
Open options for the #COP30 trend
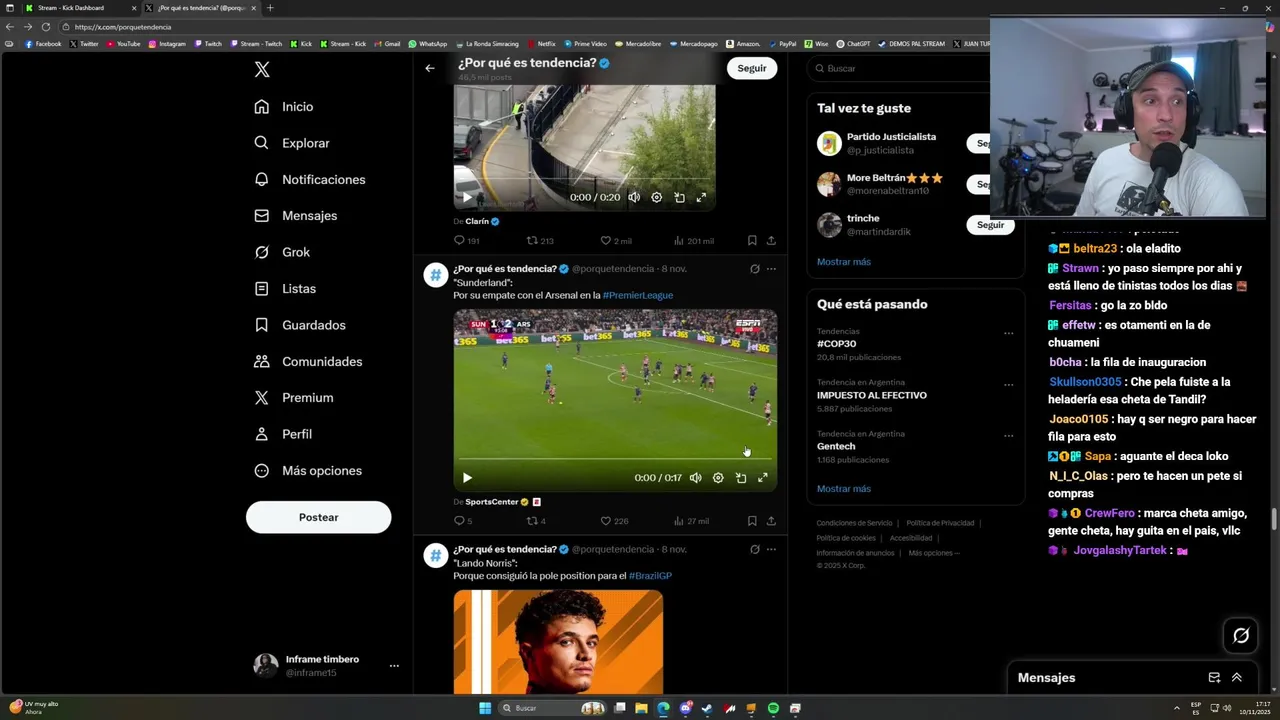click(x=1008, y=333)
